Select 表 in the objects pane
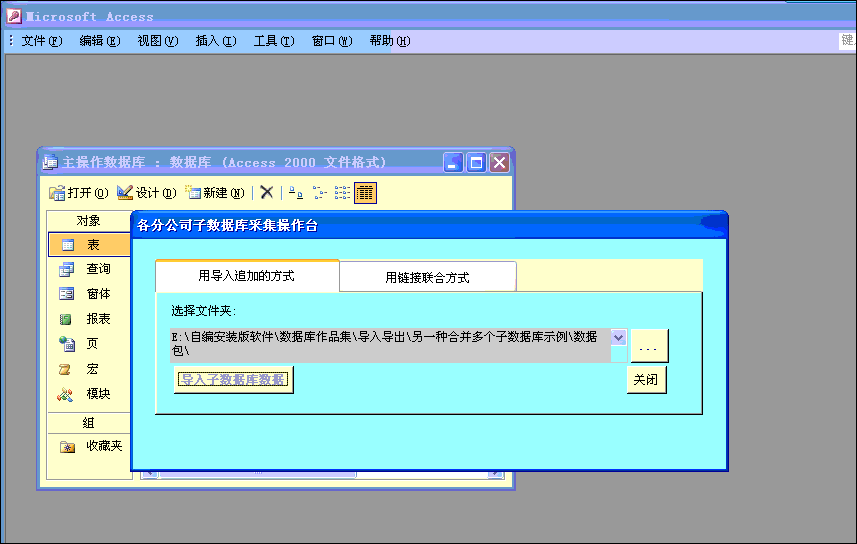The height and width of the screenshot is (544, 857). [x=89, y=245]
